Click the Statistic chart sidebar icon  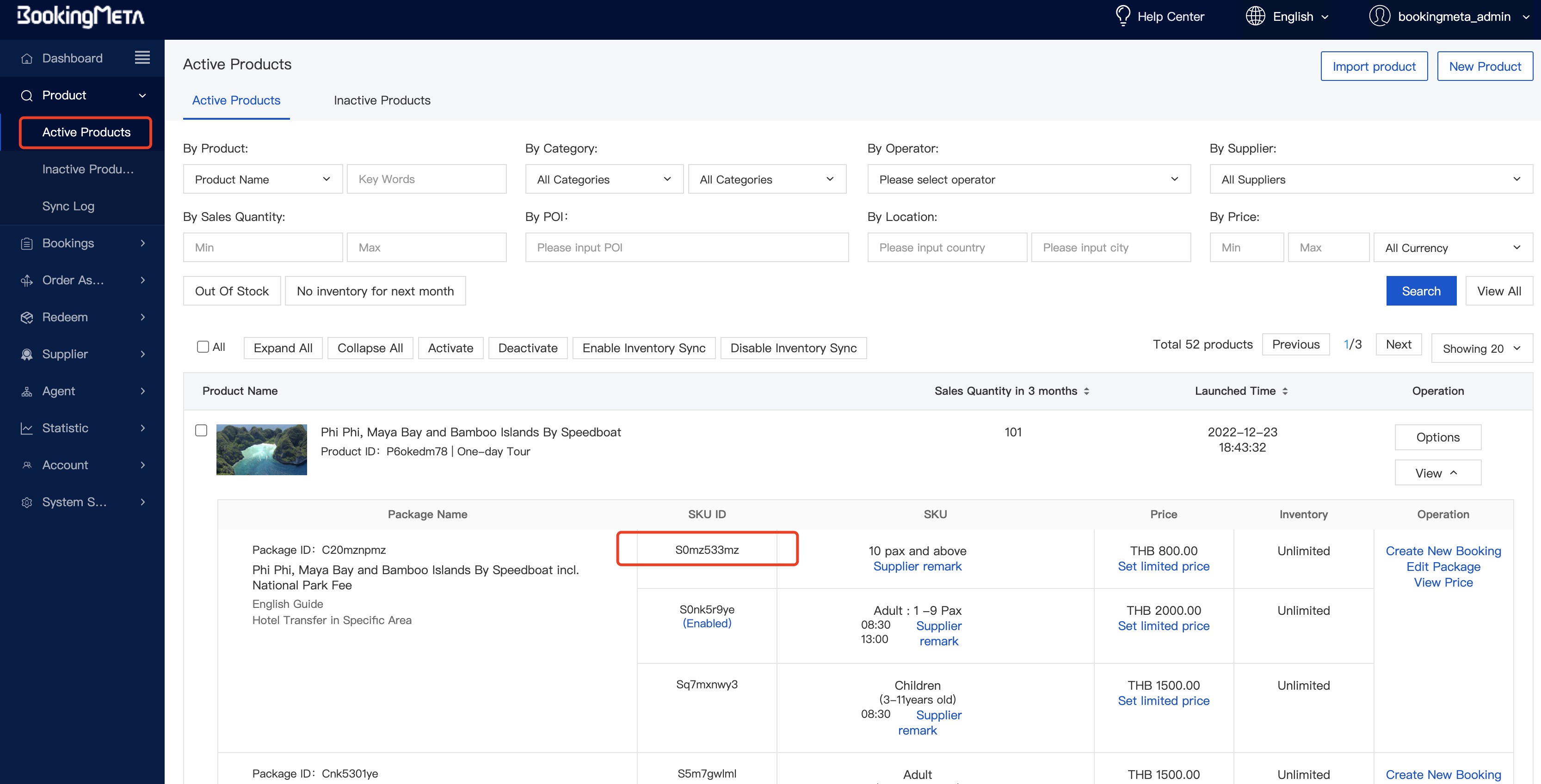(x=26, y=428)
